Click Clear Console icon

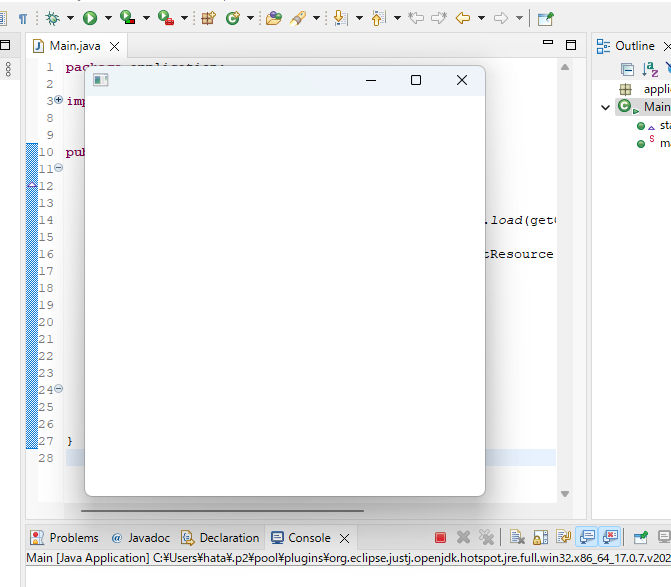click(x=517, y=537)
